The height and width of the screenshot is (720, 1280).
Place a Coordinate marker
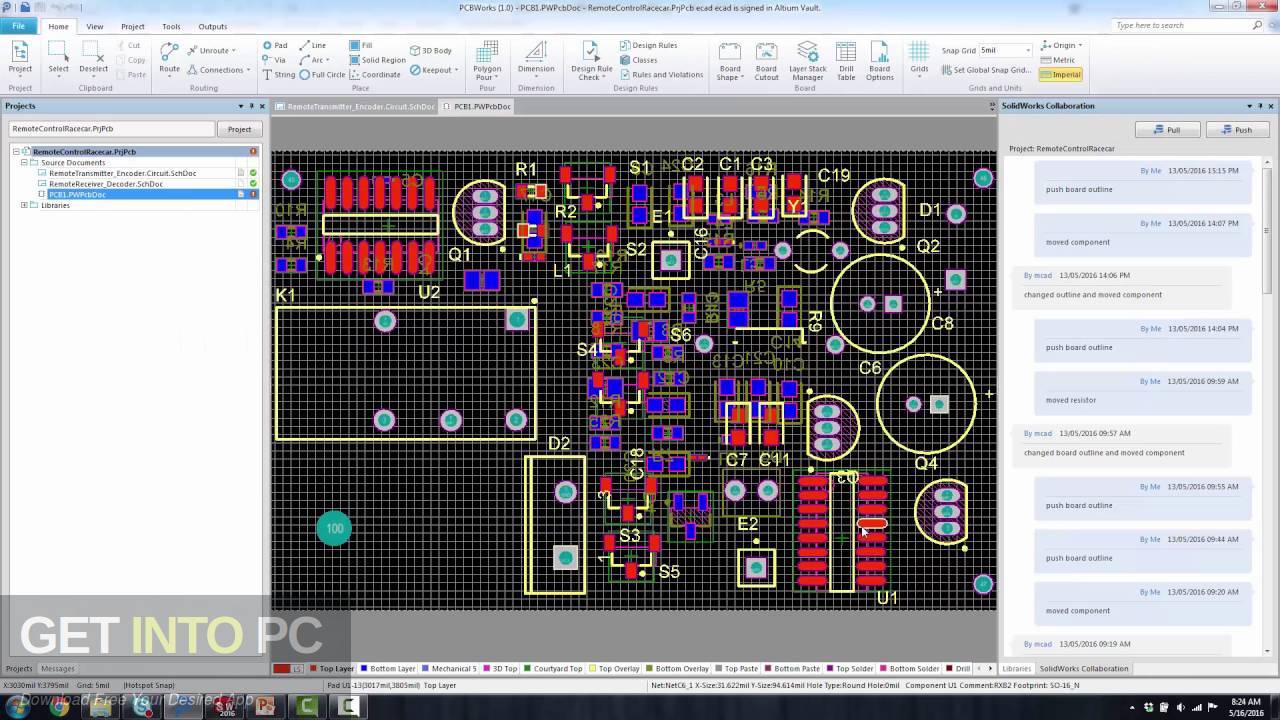click(375, 74)
